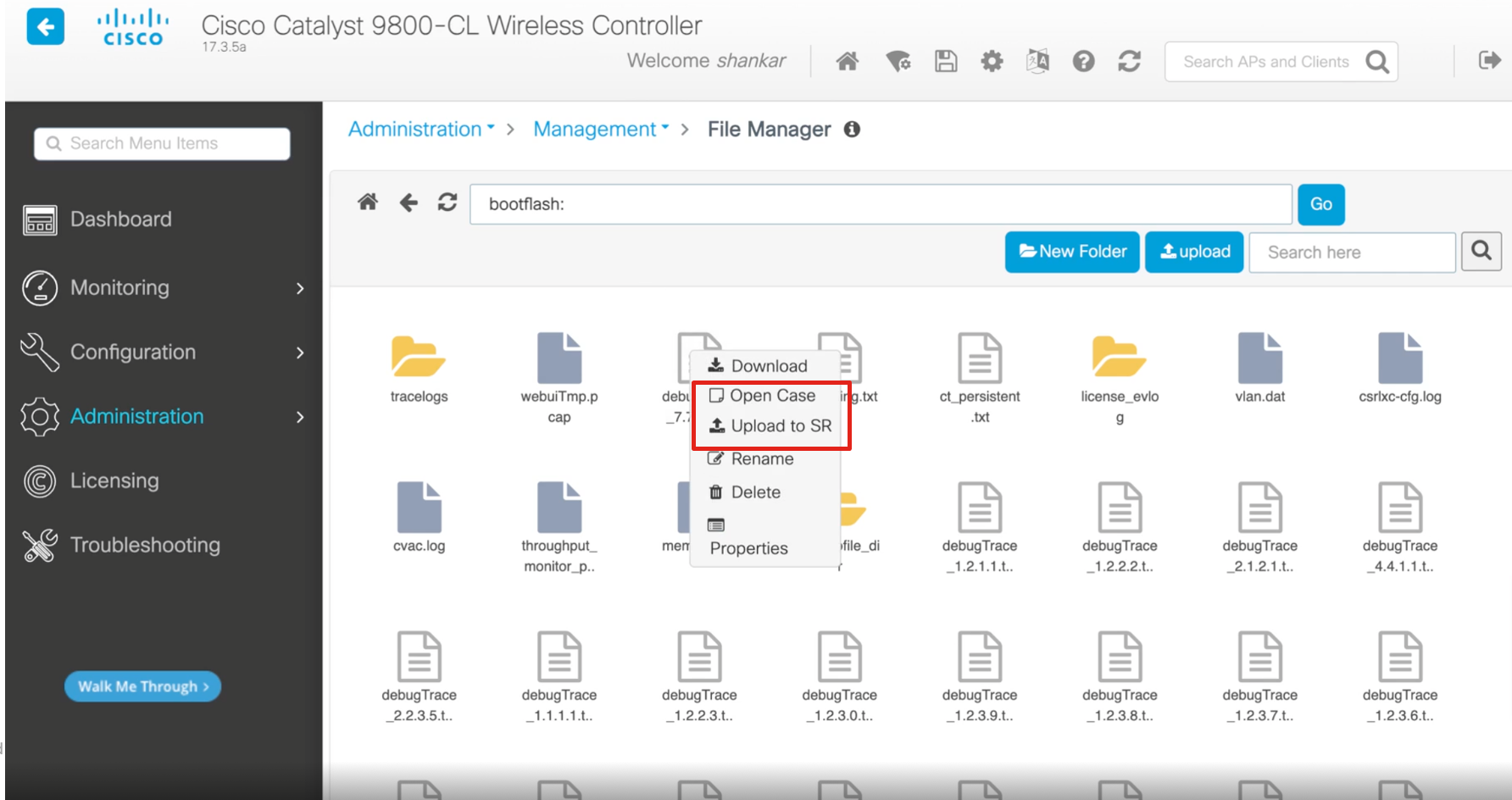Viewport: 1512px width, 800px height.
Task: Open the Home icon in top header
Action: 848,61
